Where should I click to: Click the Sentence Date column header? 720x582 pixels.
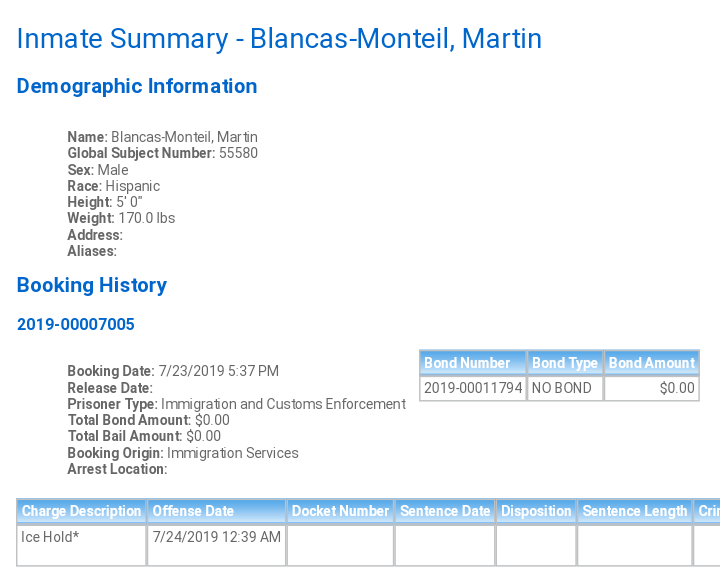(x=445, y=511)
